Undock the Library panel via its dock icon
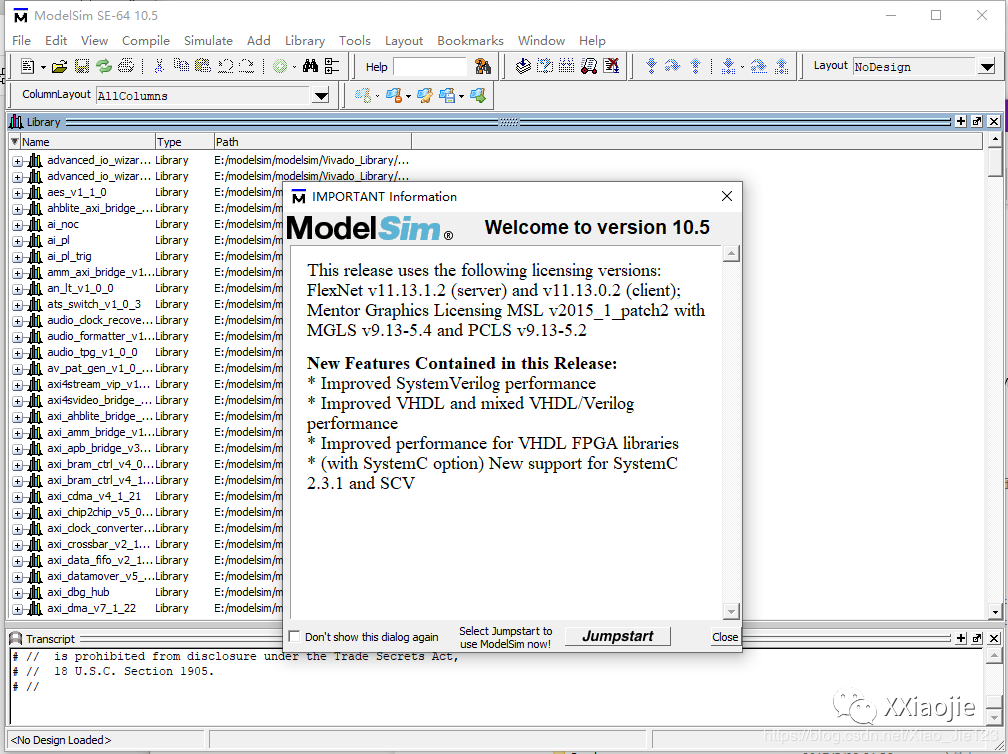This screenshot has height=754, width=1008. click(x=977, y=121)
